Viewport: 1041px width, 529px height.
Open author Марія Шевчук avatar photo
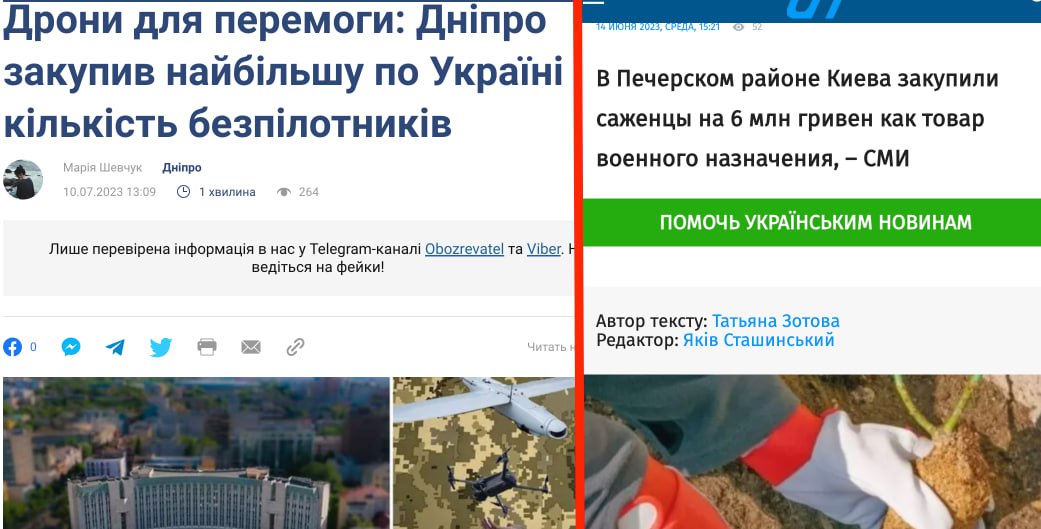23,179
